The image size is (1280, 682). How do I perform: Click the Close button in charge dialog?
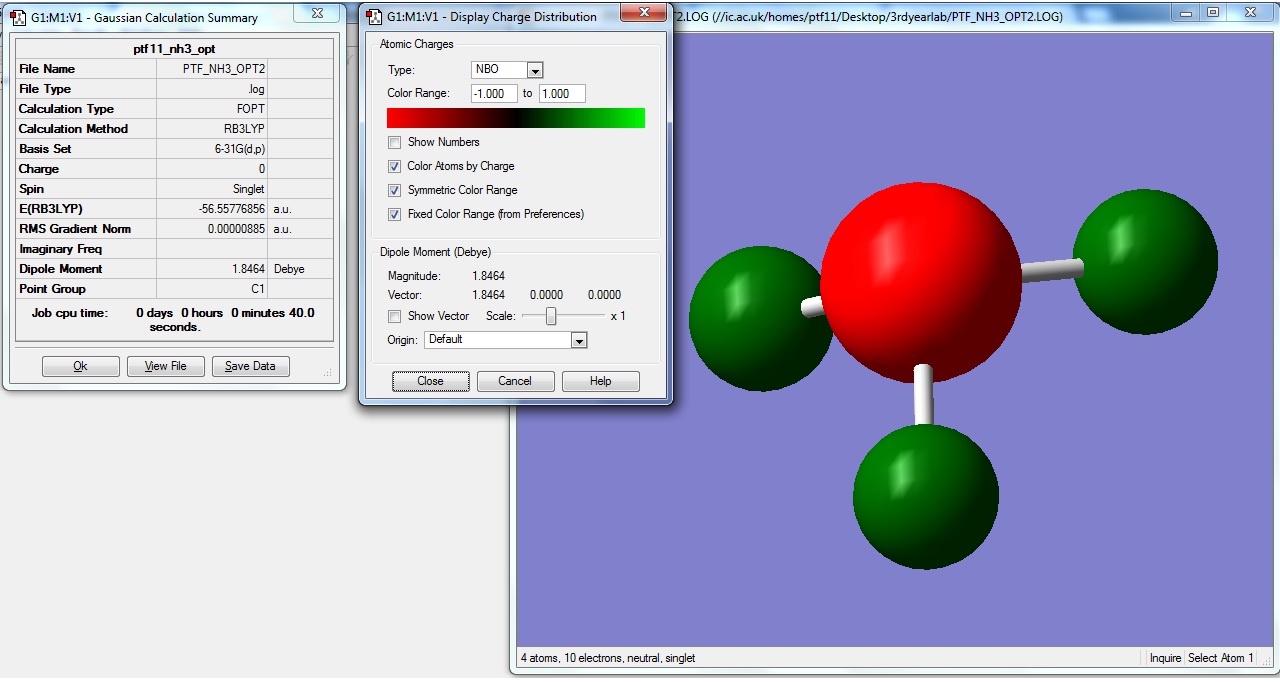pos(430,381)
